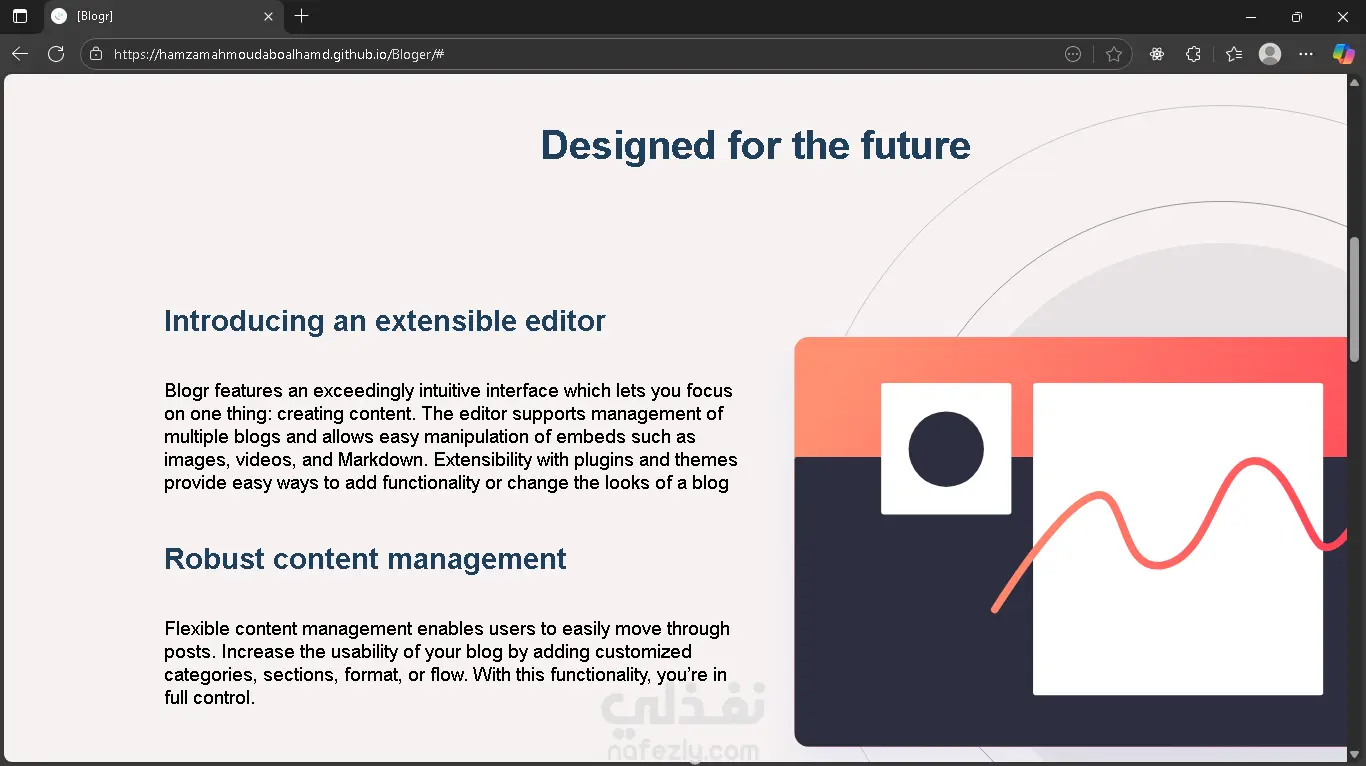The height and width of the screenshot is (766, 1366).
Task: Open the Copilot sidebar icon
Action: [1343, 54]
